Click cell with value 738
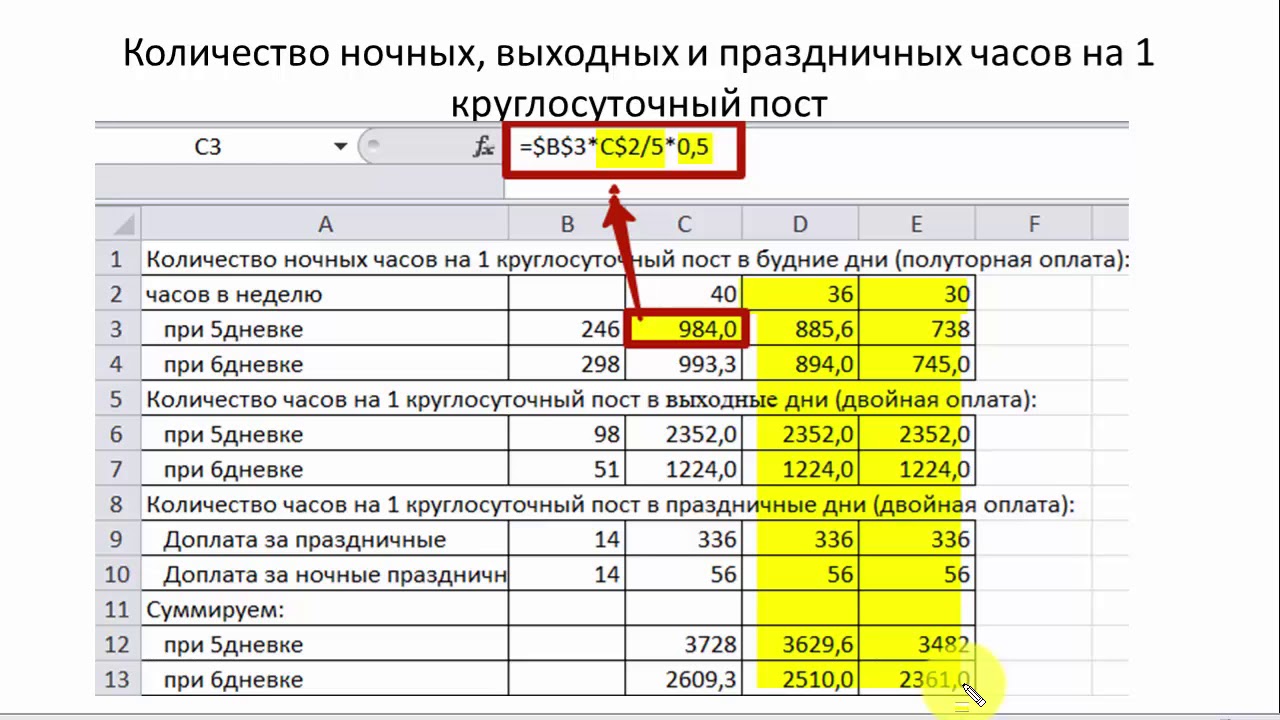 coord(917,329)
